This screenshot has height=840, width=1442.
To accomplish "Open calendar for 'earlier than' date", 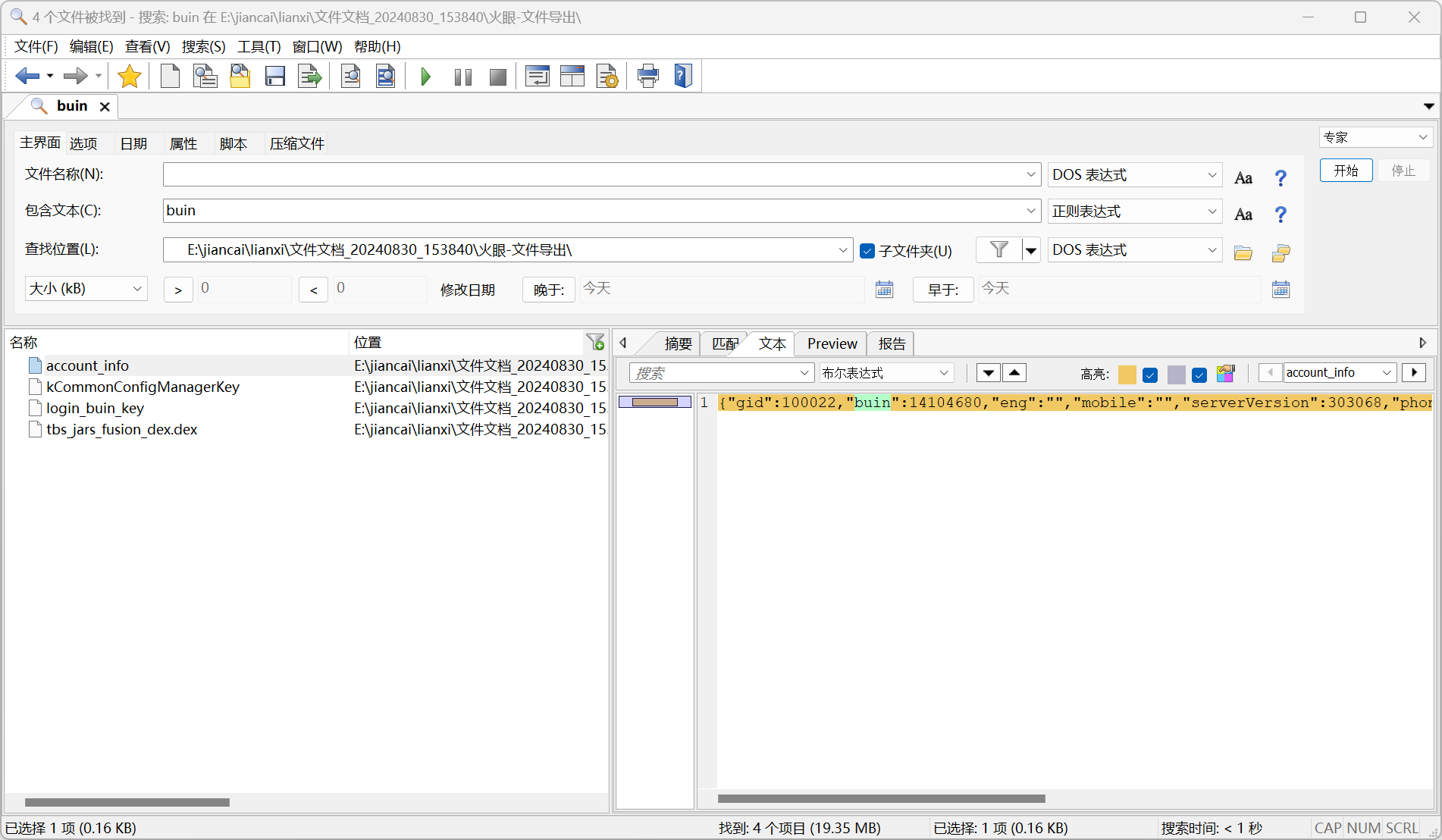I will [1281, 290].
